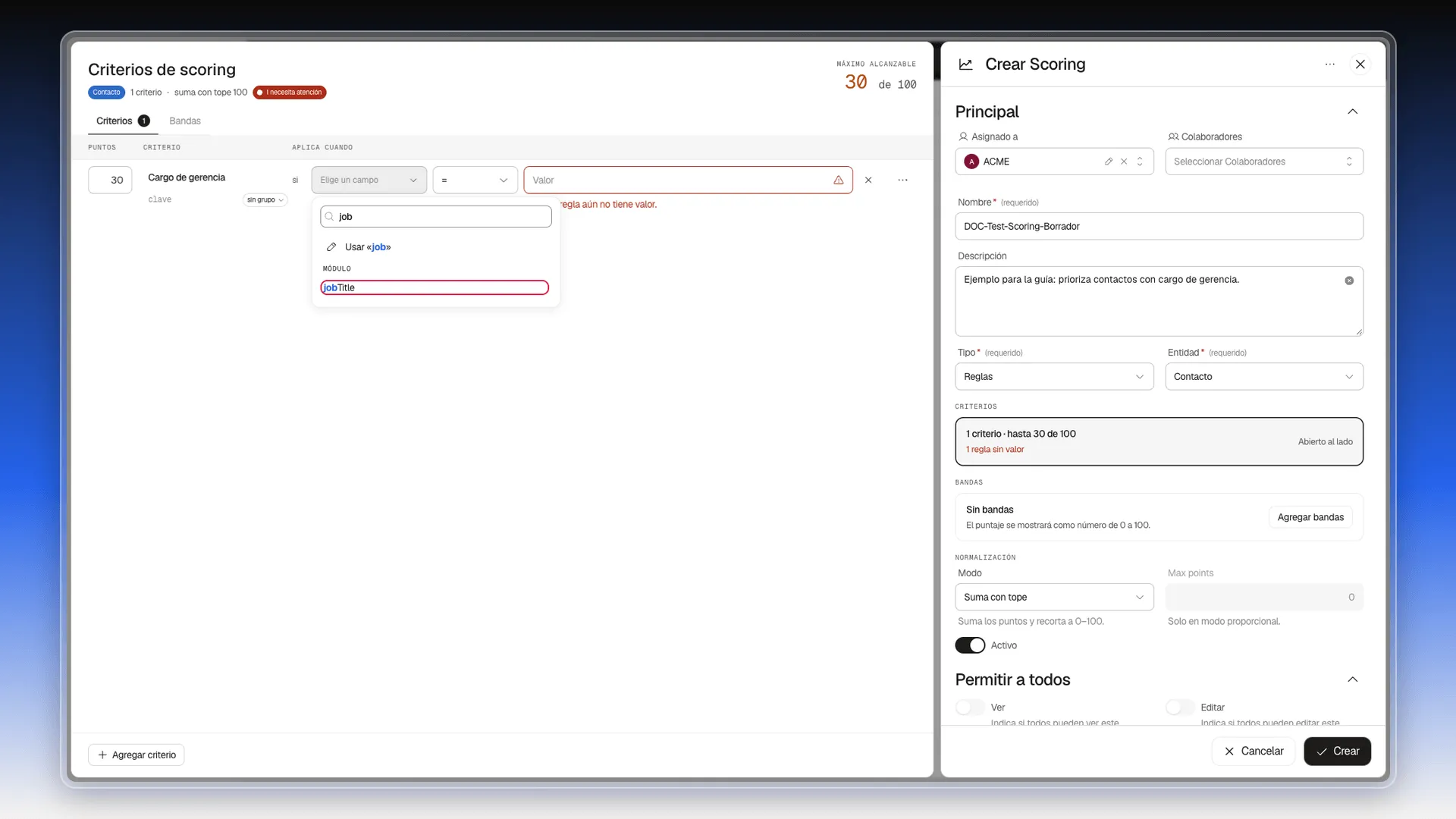Remove the rule condition with the X icon

click(868, 180)
